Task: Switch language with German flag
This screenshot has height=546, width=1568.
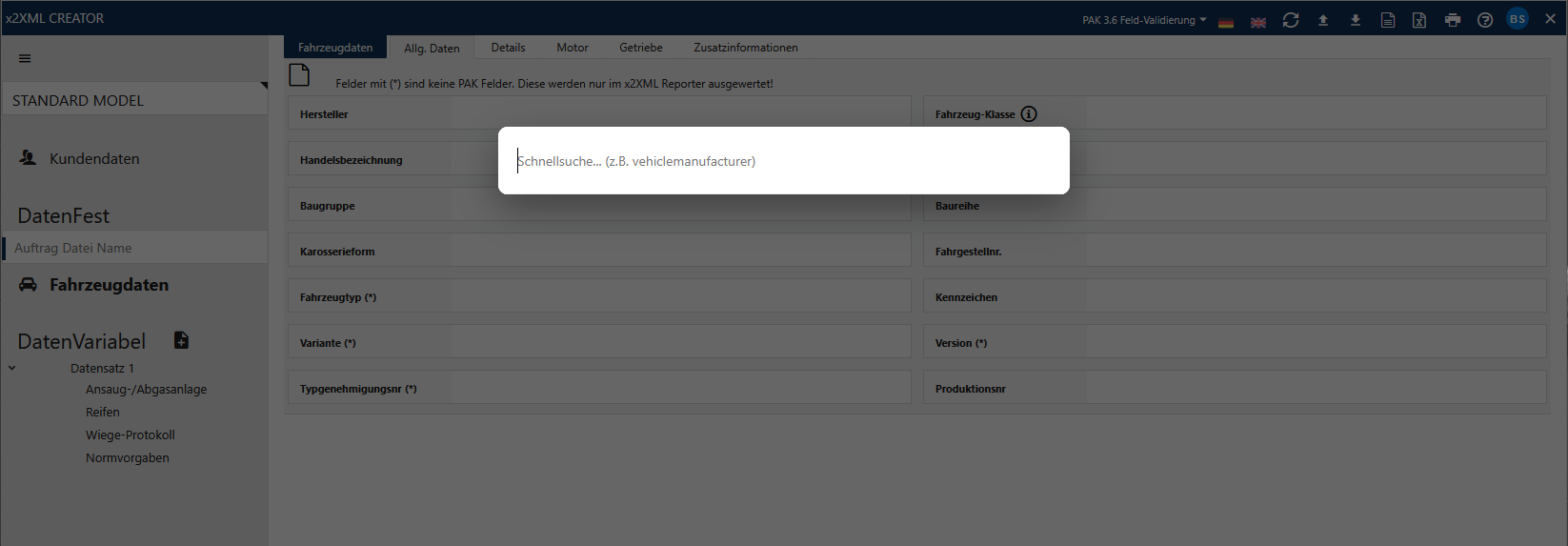Action: (1226, 22)
